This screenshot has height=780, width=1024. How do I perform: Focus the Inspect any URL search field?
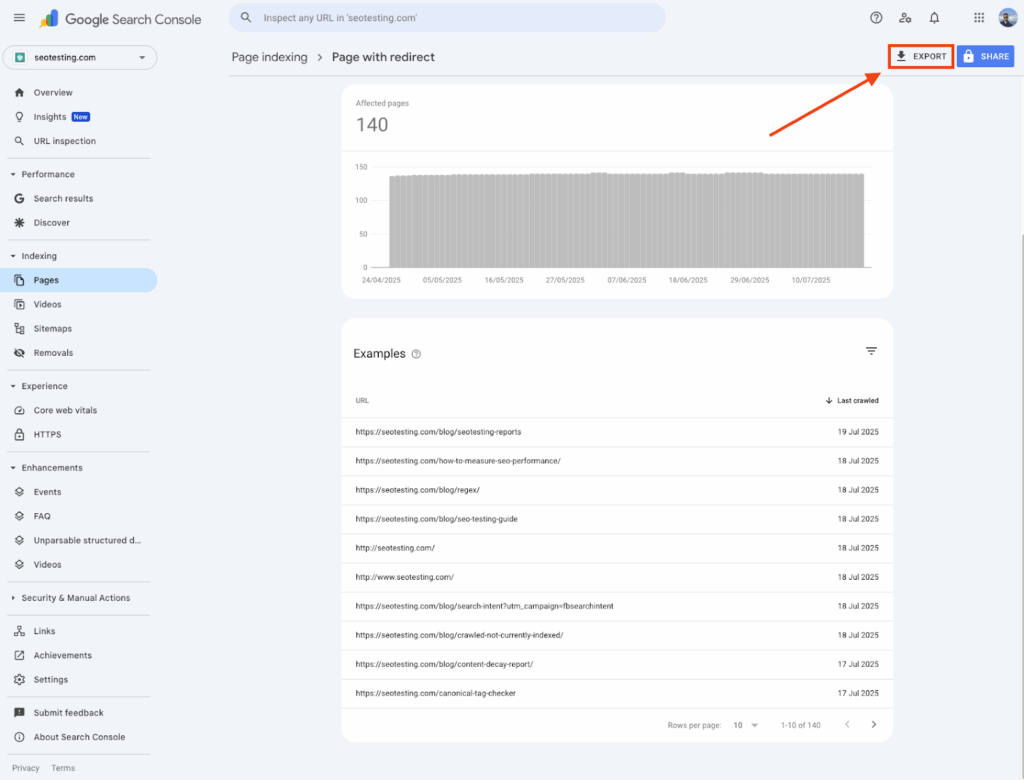pyautogui.click(x=447, y=18)
